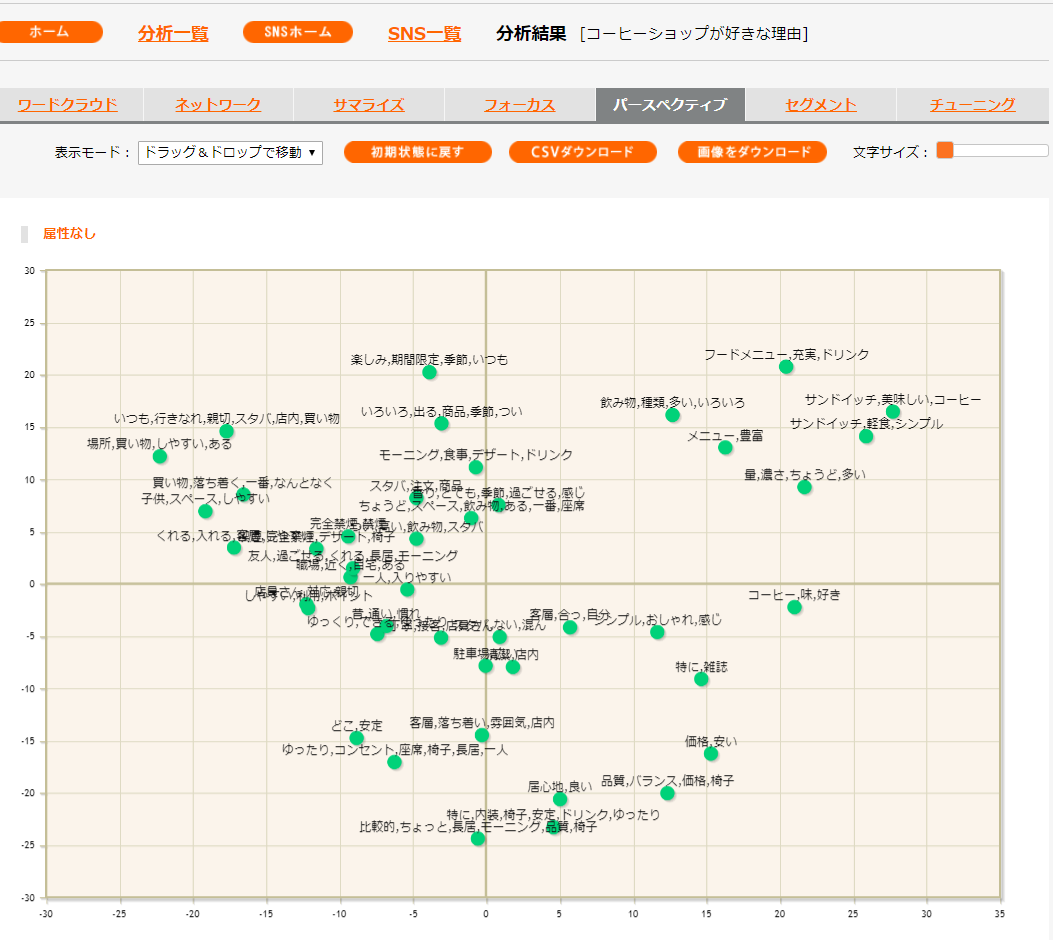Select the 楽しみ,期間限定,季節,いつも data point
Image resolution: width=1053 pixels, height=940 pixels.
coord(430,372)
